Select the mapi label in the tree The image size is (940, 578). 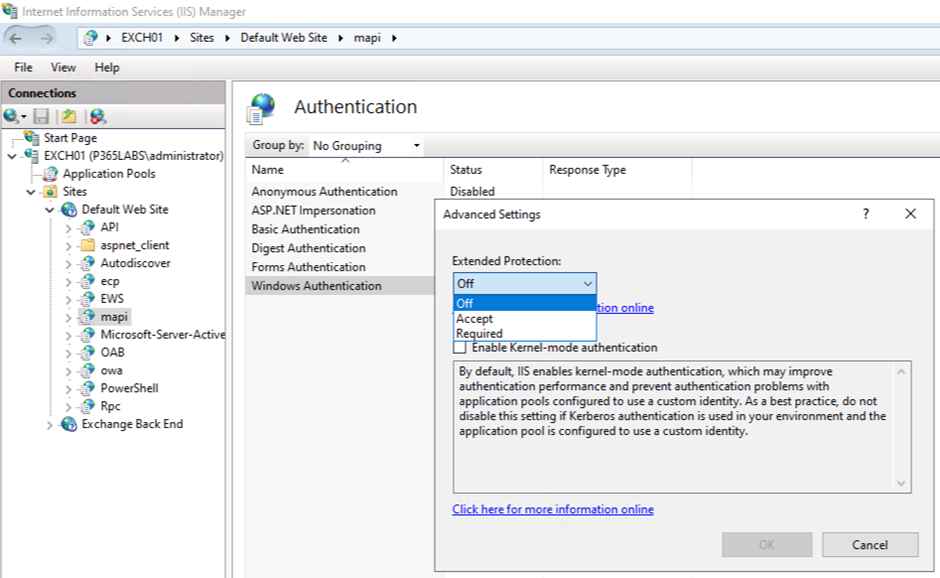[x=114, y=317]
